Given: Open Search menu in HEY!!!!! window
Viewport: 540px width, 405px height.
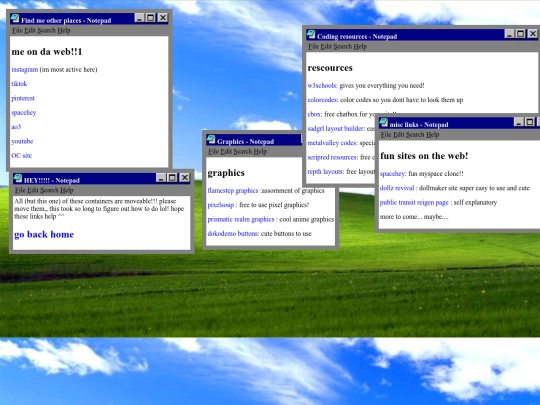Looking at the screenshot, I should pos(49,190).
